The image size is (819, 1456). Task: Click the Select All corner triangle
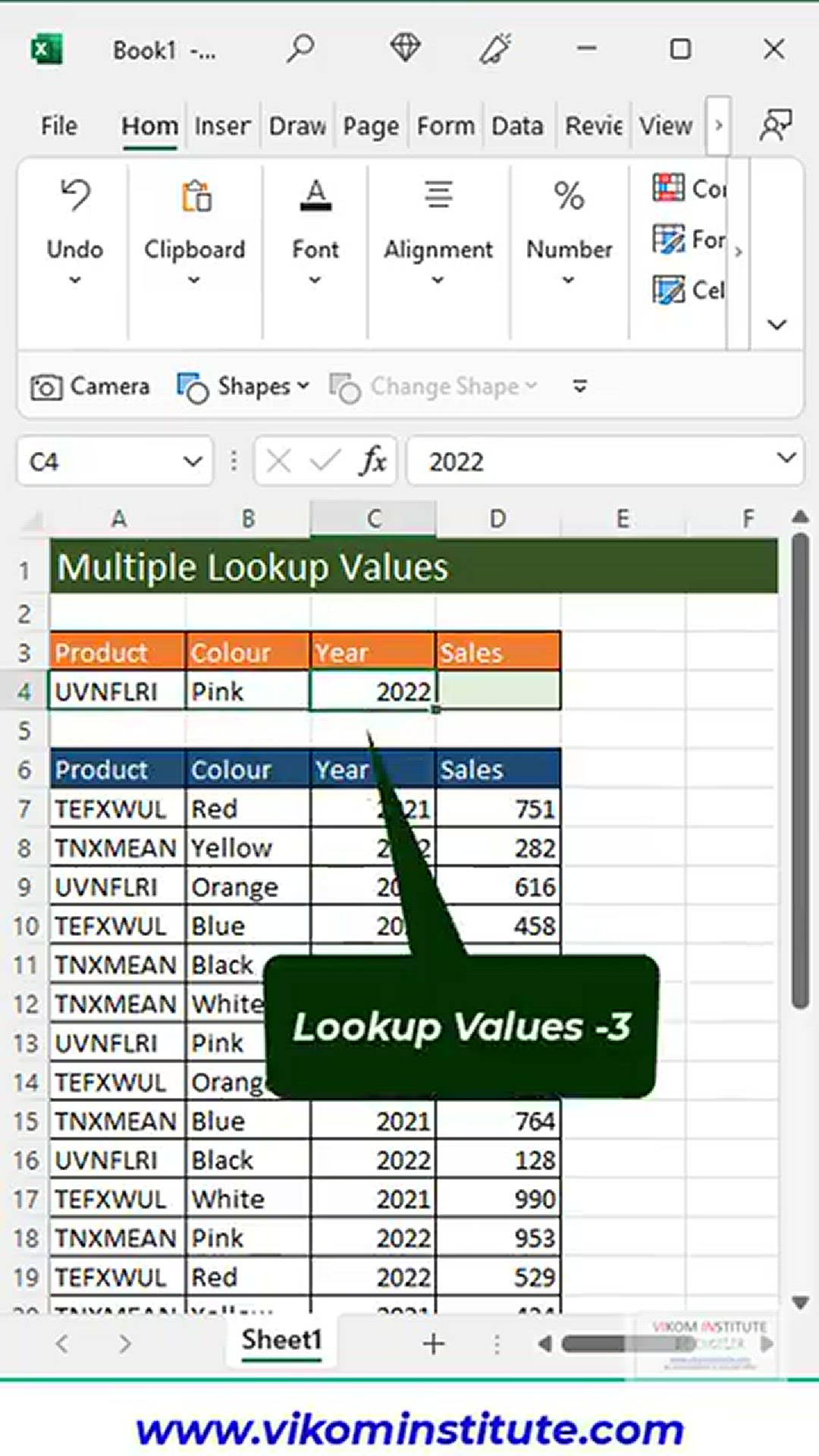click(x=32, y=520)
